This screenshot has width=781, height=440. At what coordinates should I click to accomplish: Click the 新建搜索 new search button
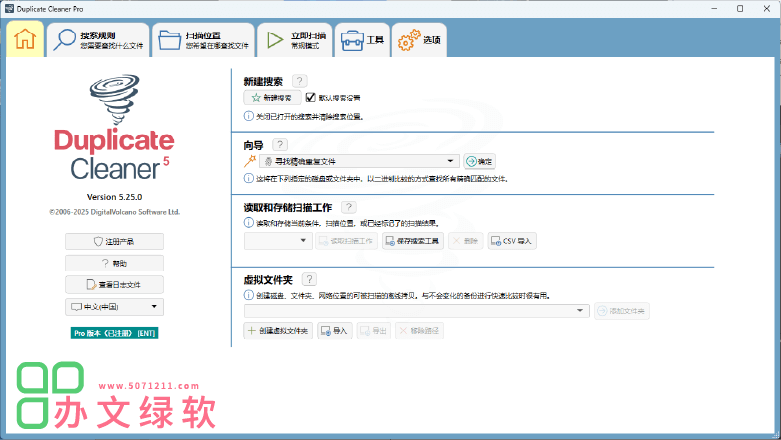point(272,98)
